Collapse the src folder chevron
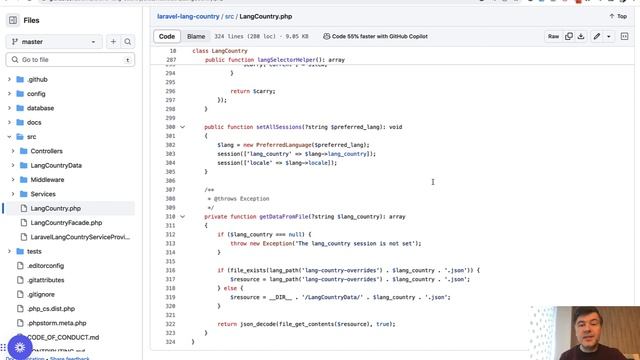This screenshot has width=640, height=360. tap(9, 137)
